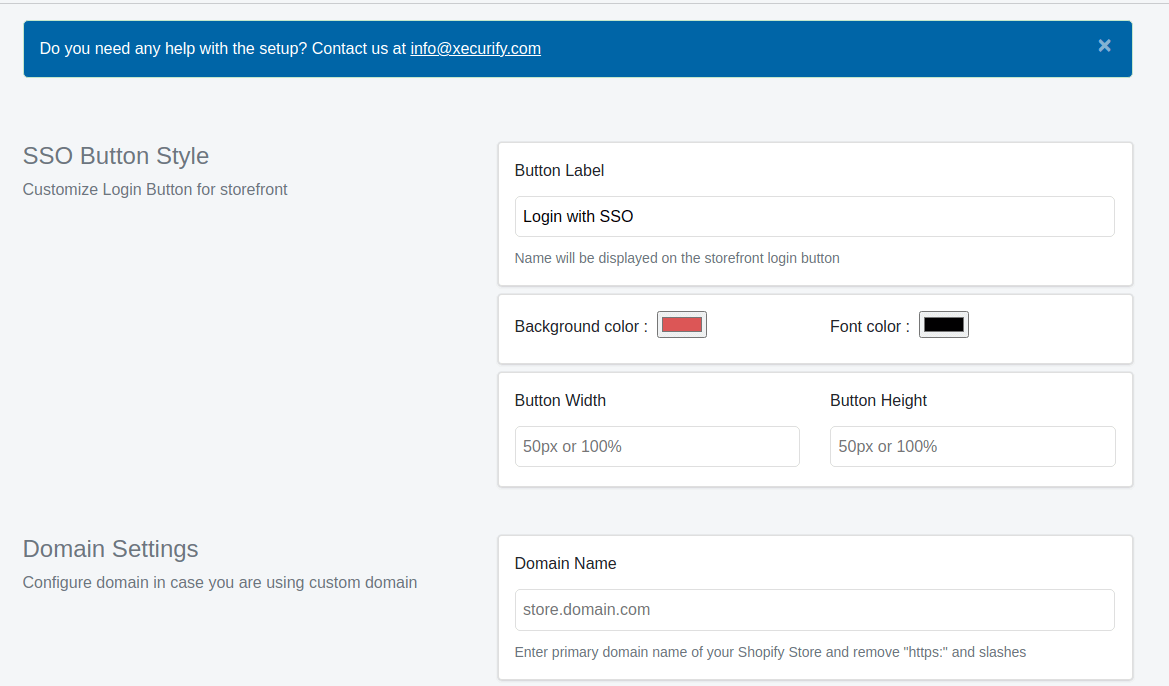Dismiss the help banner with the X icon
Viewport: 1169px width, 686px height.
click(x=1104, y=46)
